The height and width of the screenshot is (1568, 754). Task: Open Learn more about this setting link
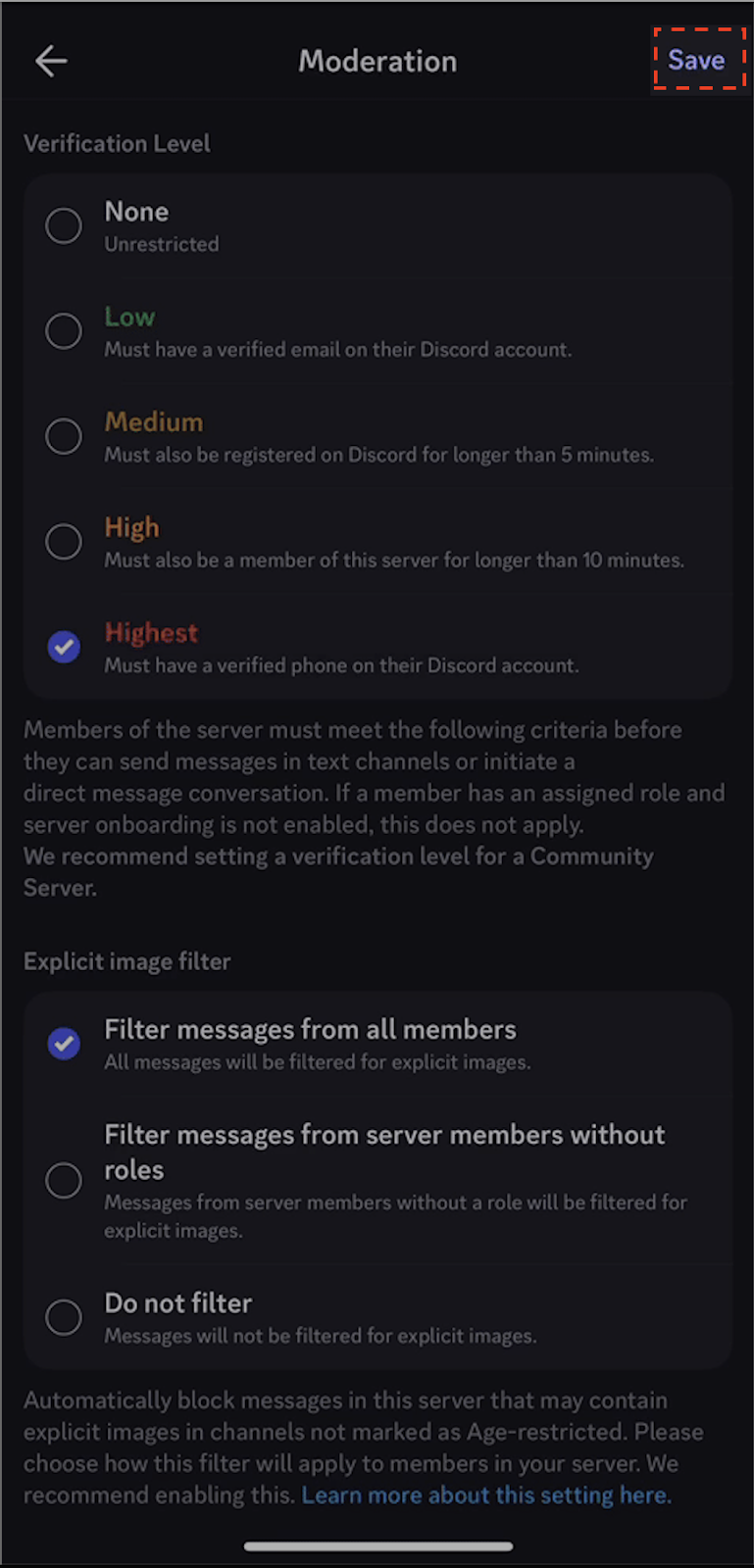(x=486, y=1495)
